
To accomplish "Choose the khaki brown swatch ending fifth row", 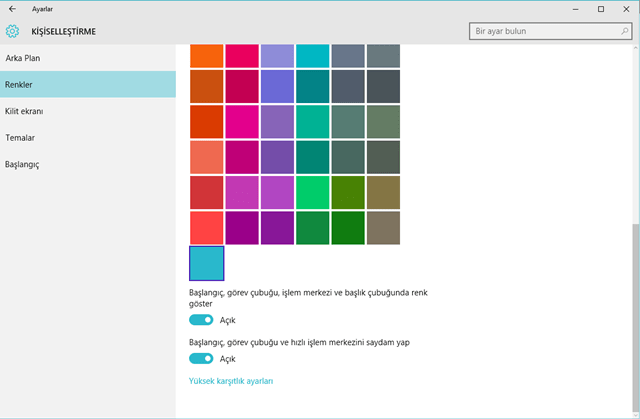I will (383, 193).
